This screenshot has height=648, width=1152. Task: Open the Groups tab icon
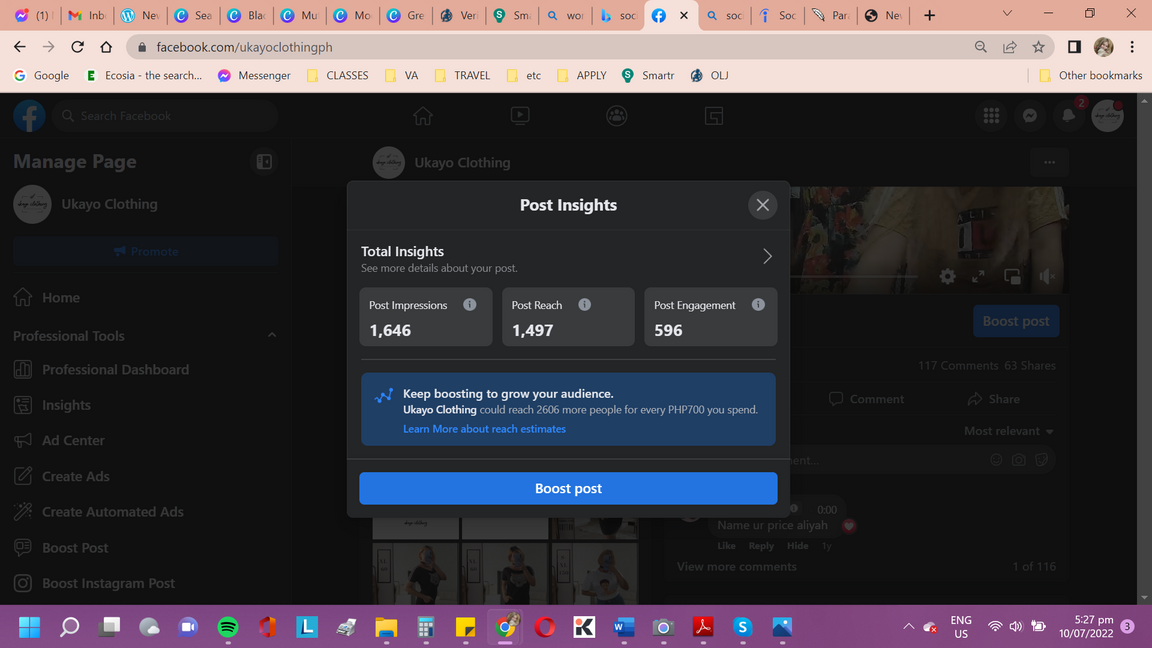point(616,116)
